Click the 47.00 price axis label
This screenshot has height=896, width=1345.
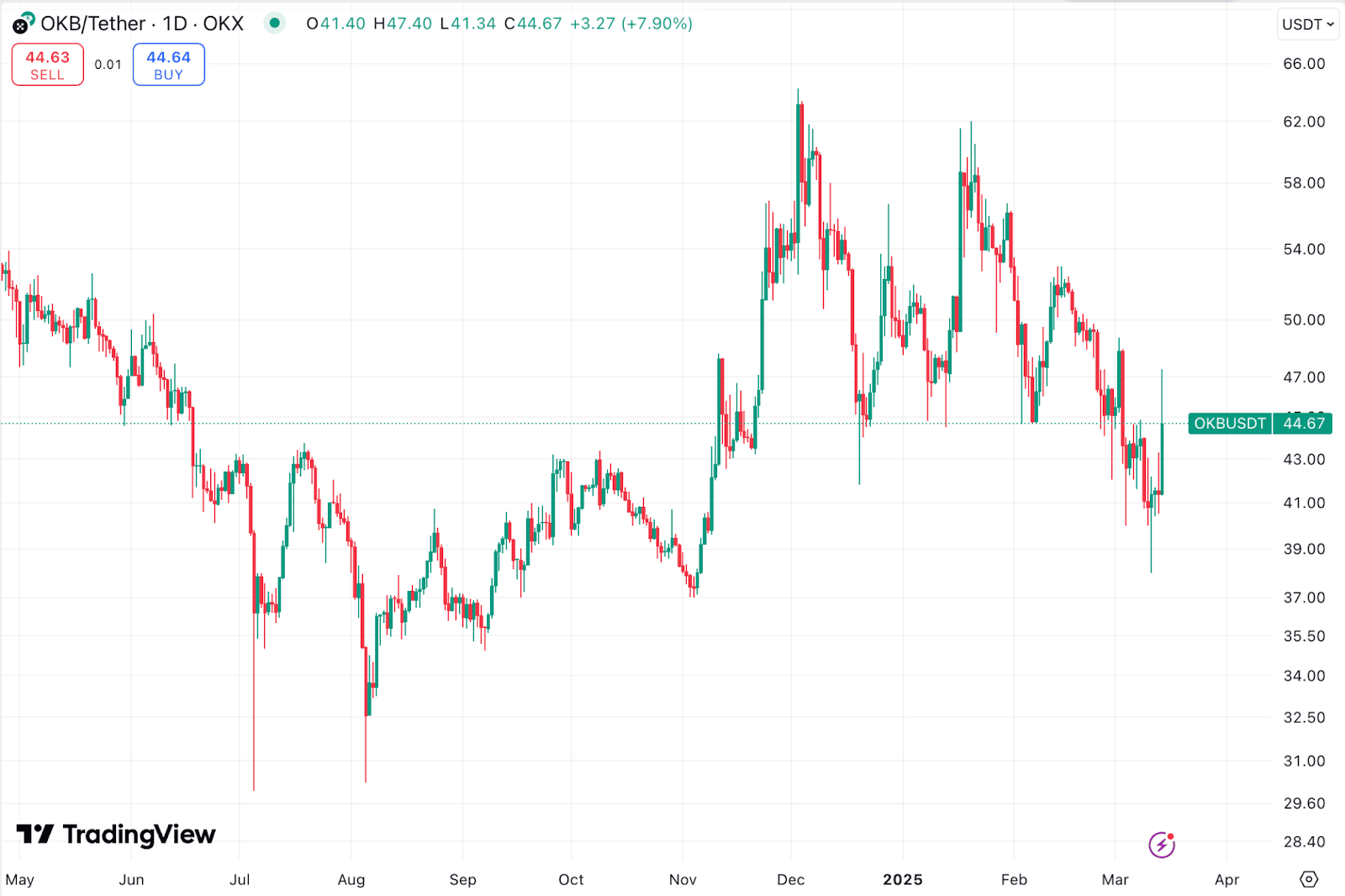click(1304, 377)
